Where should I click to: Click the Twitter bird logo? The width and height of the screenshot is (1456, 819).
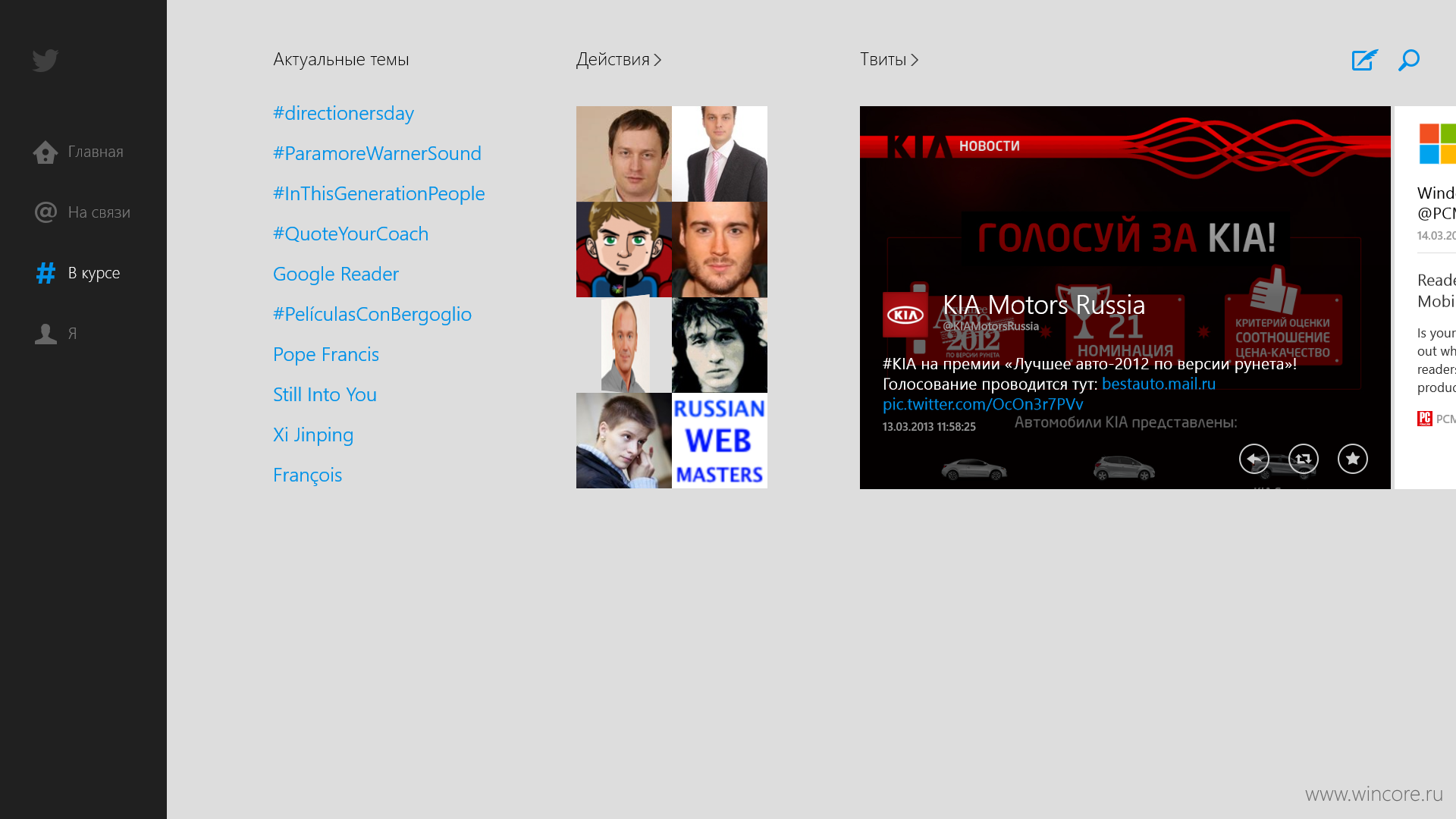(45, 61)
